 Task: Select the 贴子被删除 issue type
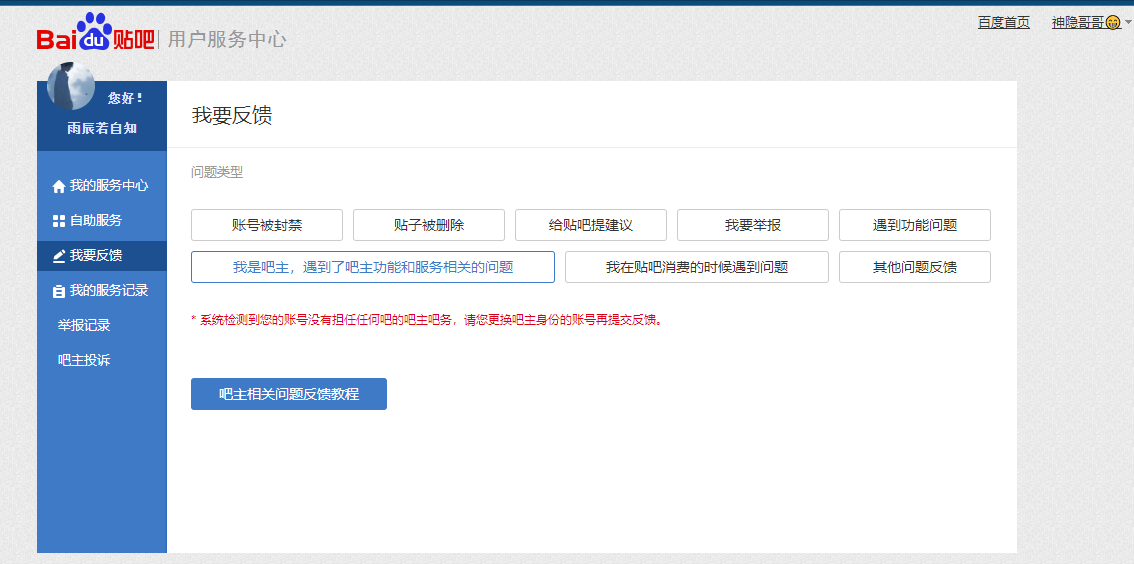pyautogui.click(x=429, y=225)
